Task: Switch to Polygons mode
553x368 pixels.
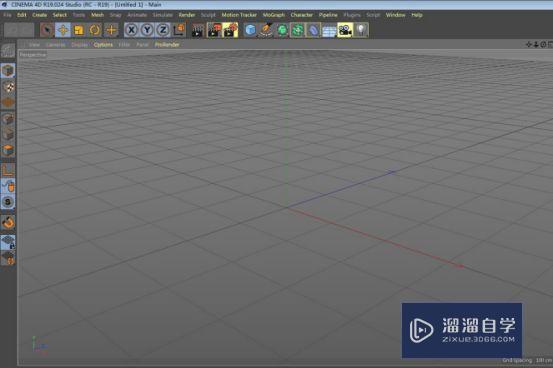Action: click(x=8, y=150)
